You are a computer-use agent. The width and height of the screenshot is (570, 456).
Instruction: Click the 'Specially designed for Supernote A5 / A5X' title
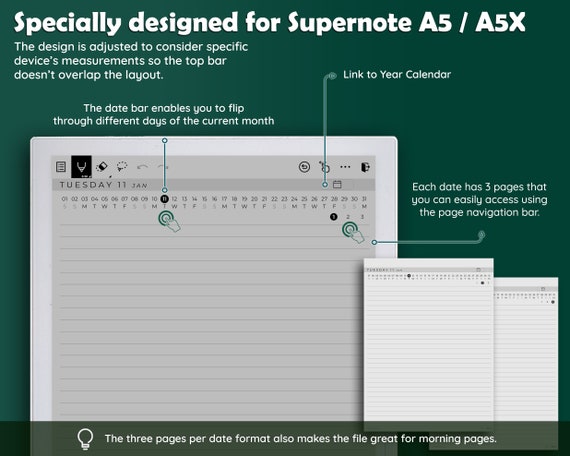coord(269,22)
